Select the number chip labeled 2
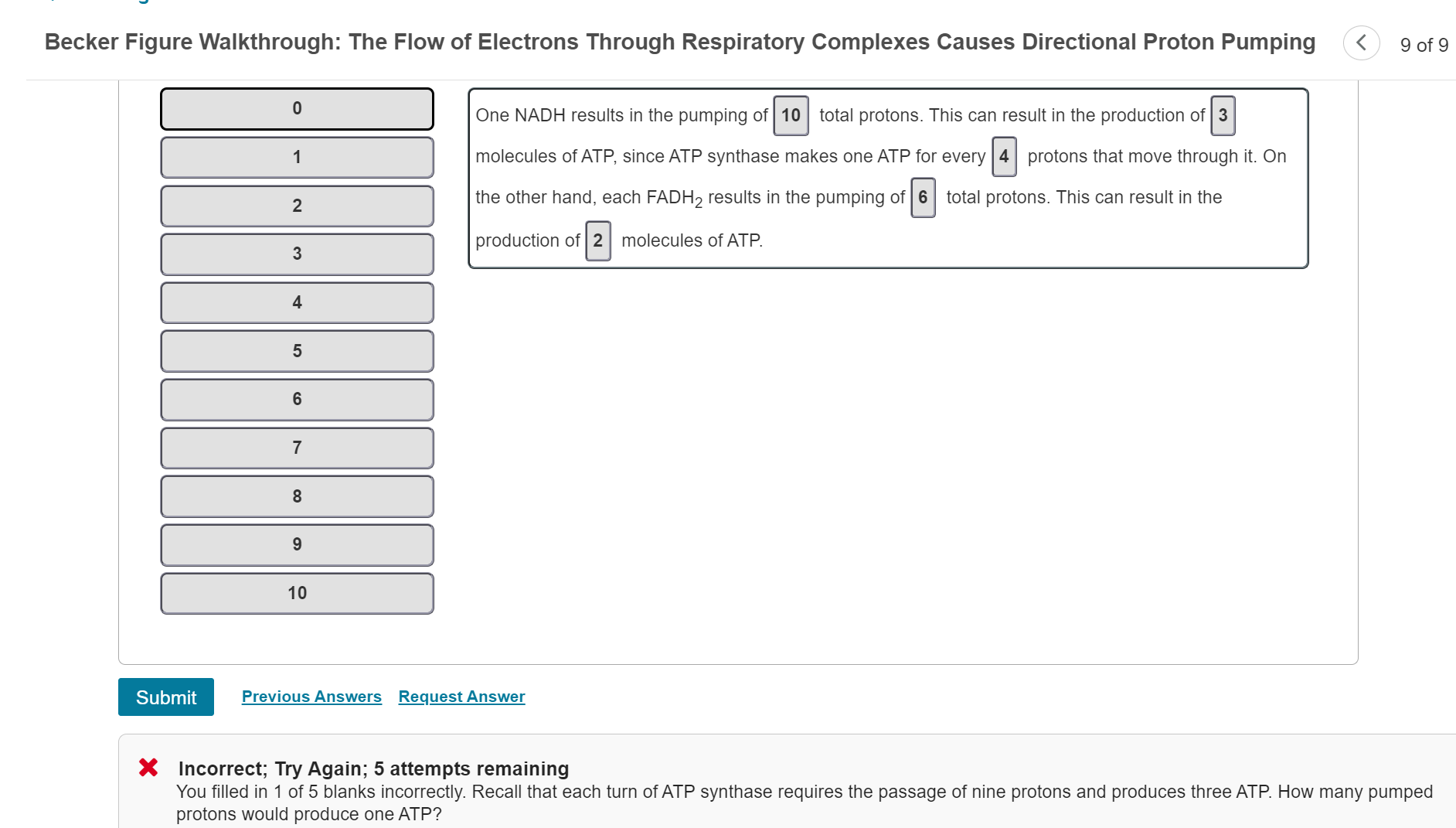Image resolution: width=1456 pixels, height=828 pixels. [297, 206]
